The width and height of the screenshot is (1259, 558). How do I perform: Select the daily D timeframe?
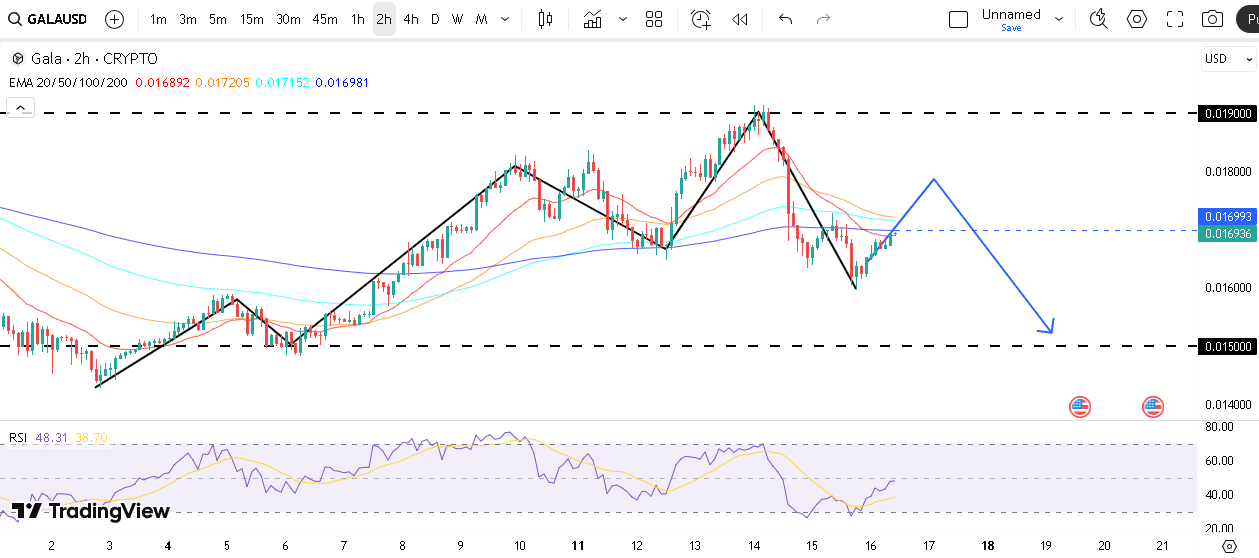tap(435, 19)
